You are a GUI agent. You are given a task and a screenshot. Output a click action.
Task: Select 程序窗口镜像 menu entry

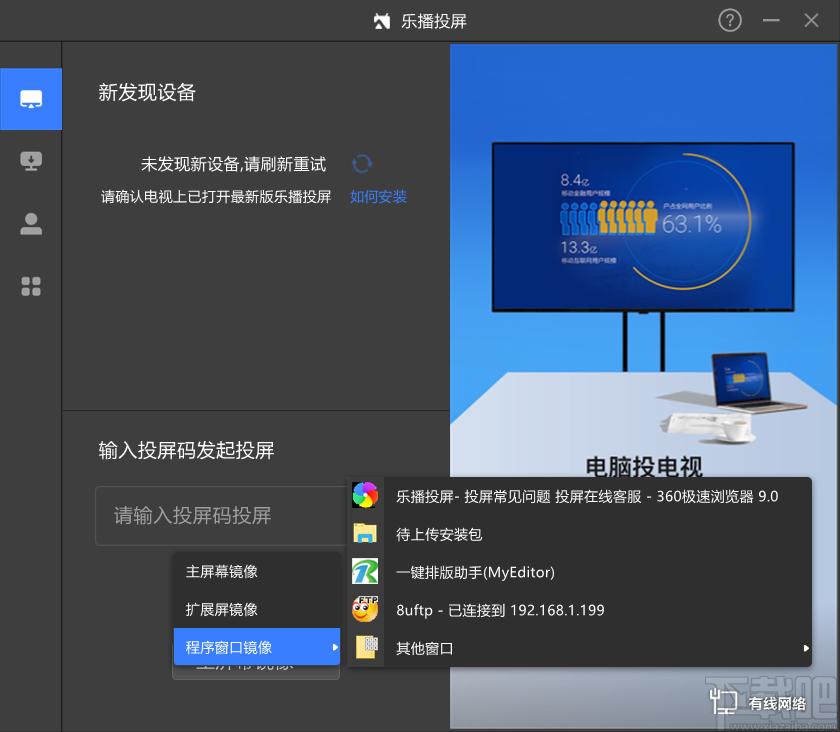pos(257,647)
